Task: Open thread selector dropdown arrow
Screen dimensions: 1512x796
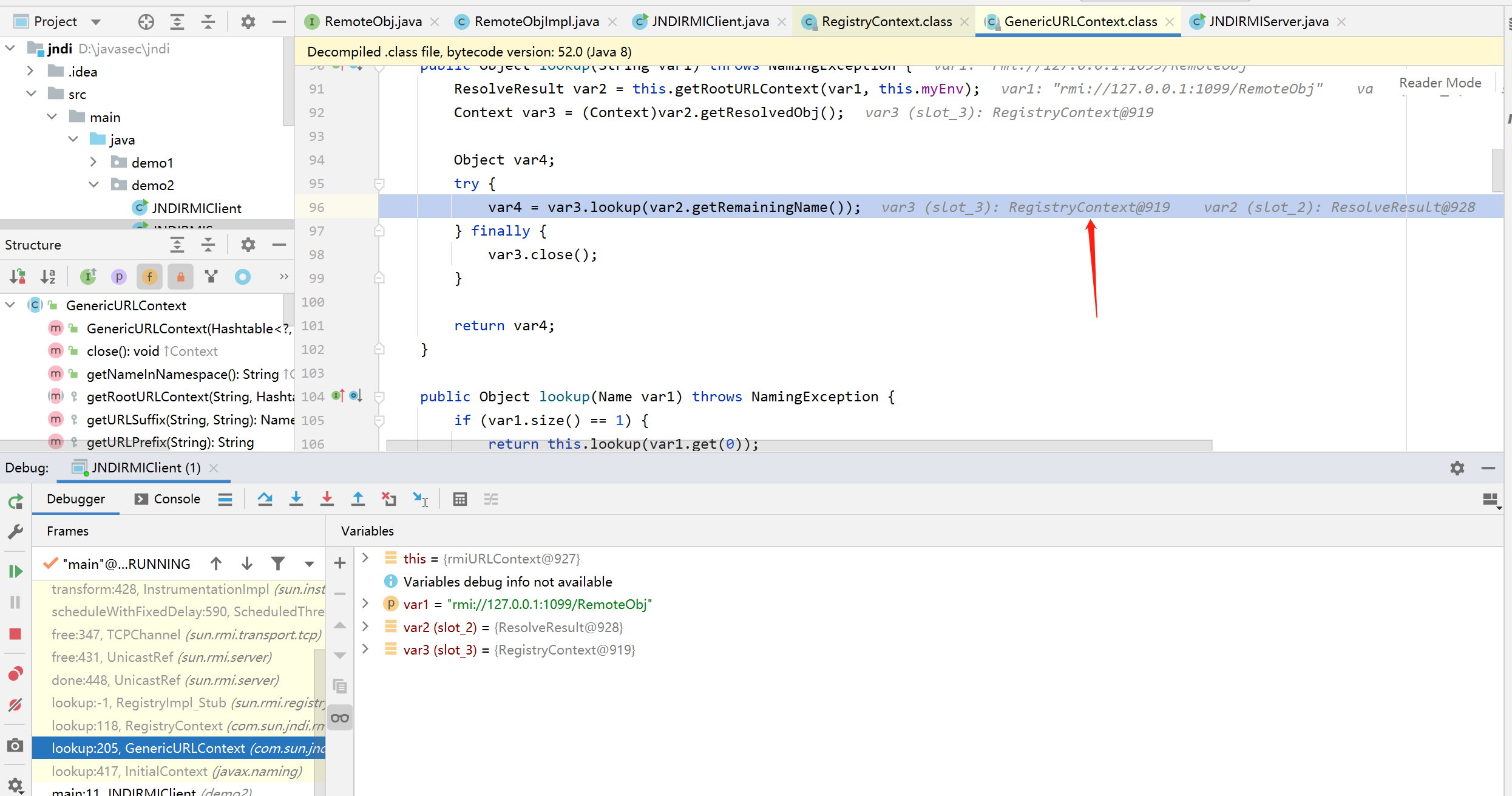Action: click(x=309, y=564)
